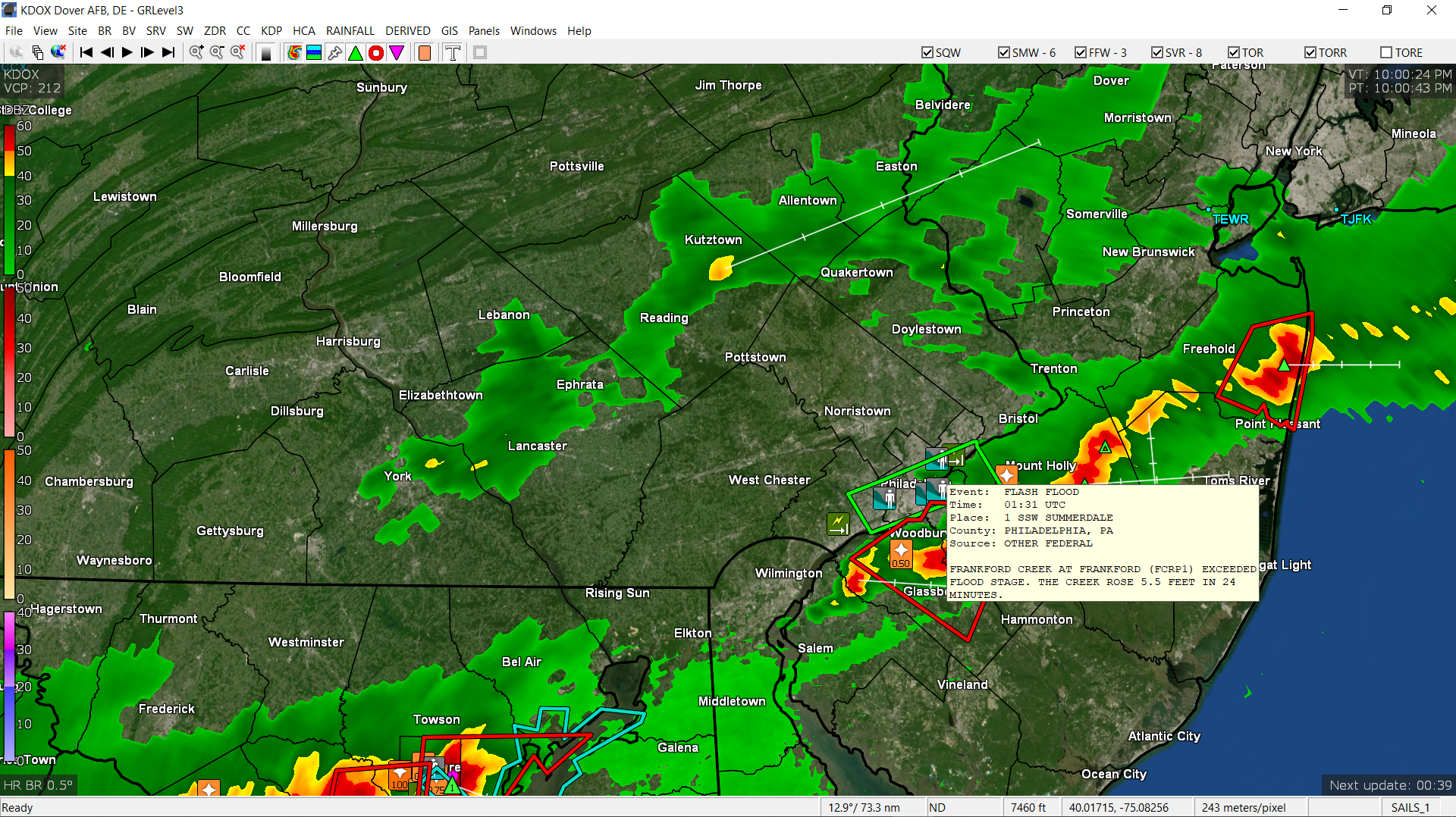
Task: Click the text label T icon
Action: [x=453, y=52]
